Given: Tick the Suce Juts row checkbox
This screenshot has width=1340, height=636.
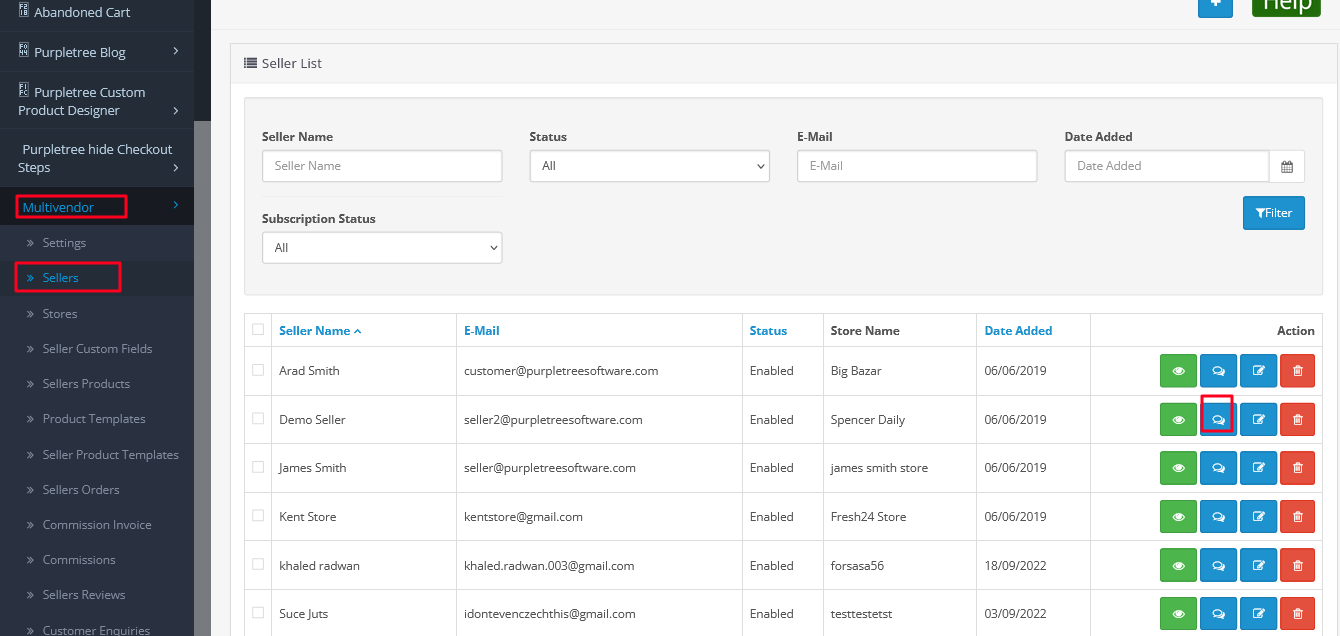Looking at the screenshot, I should (x=259, y=612).
